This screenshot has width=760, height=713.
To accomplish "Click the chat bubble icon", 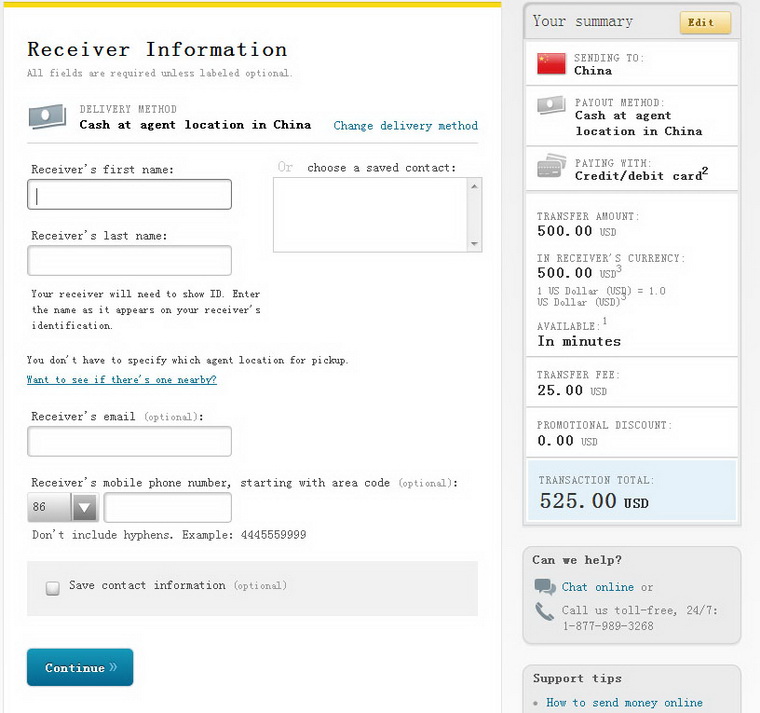I will (x=544, y=587).
